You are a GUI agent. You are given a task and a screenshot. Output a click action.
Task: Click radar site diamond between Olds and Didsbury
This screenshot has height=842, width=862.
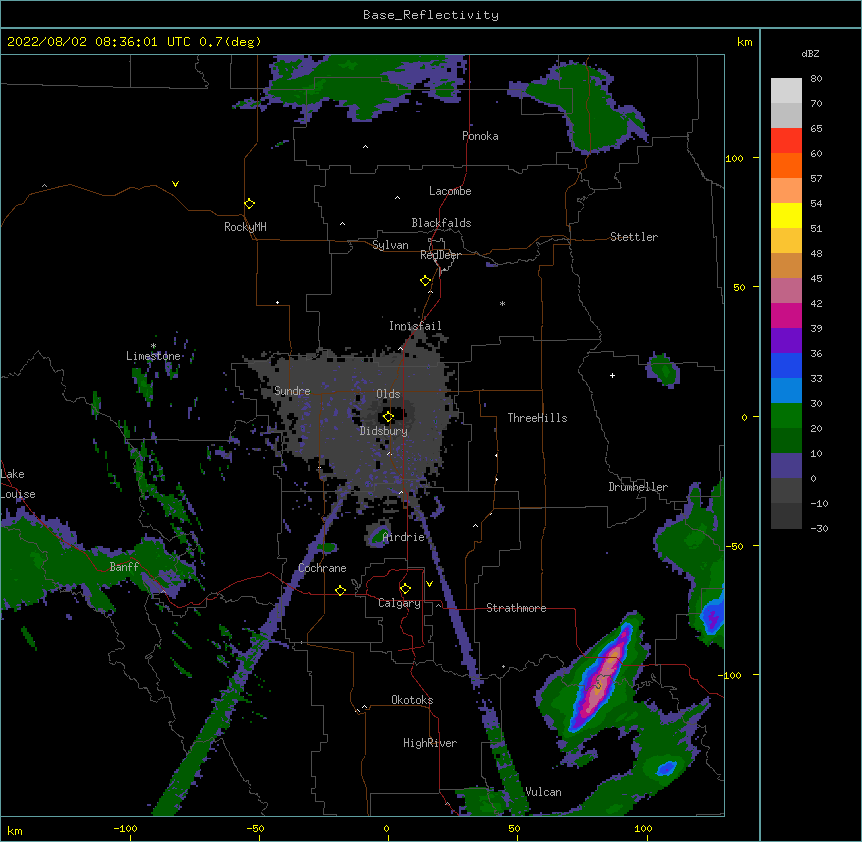click(388, 417)
